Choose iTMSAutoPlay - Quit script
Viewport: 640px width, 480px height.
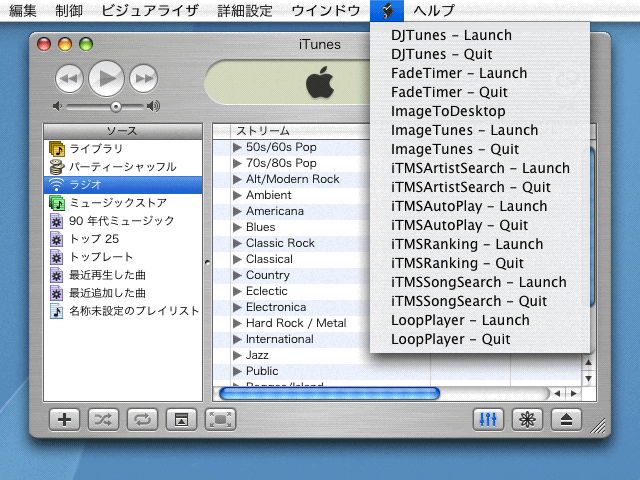coord(480,225)
